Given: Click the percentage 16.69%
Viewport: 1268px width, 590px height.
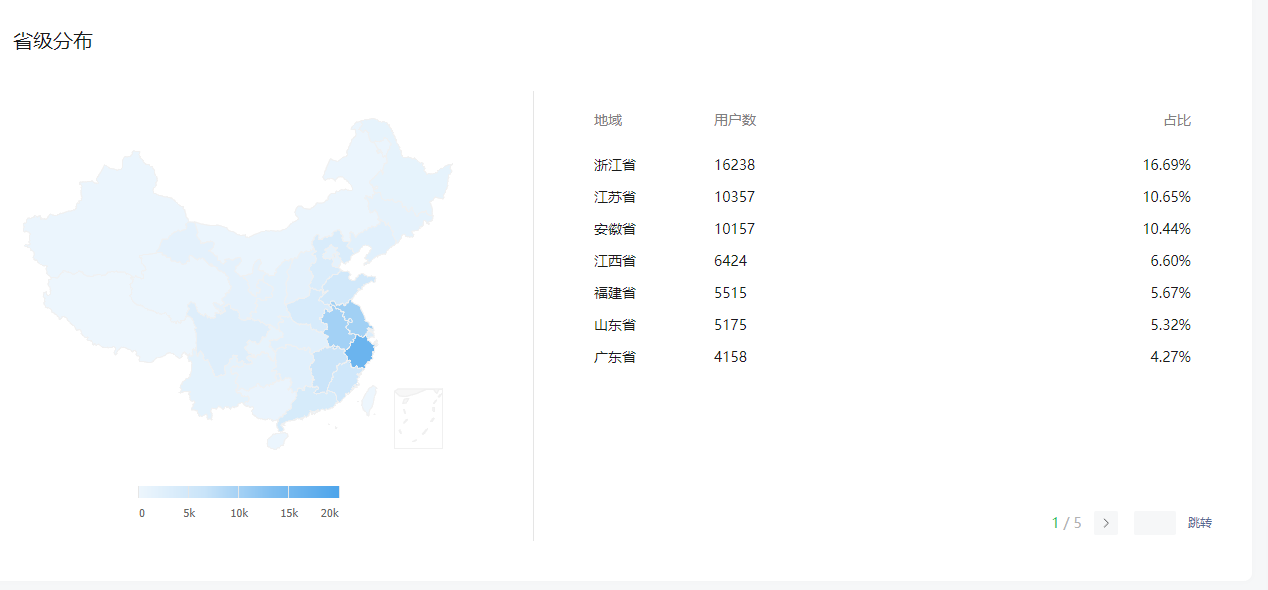Looking at the screenshot, I should tap(1167, 165).
